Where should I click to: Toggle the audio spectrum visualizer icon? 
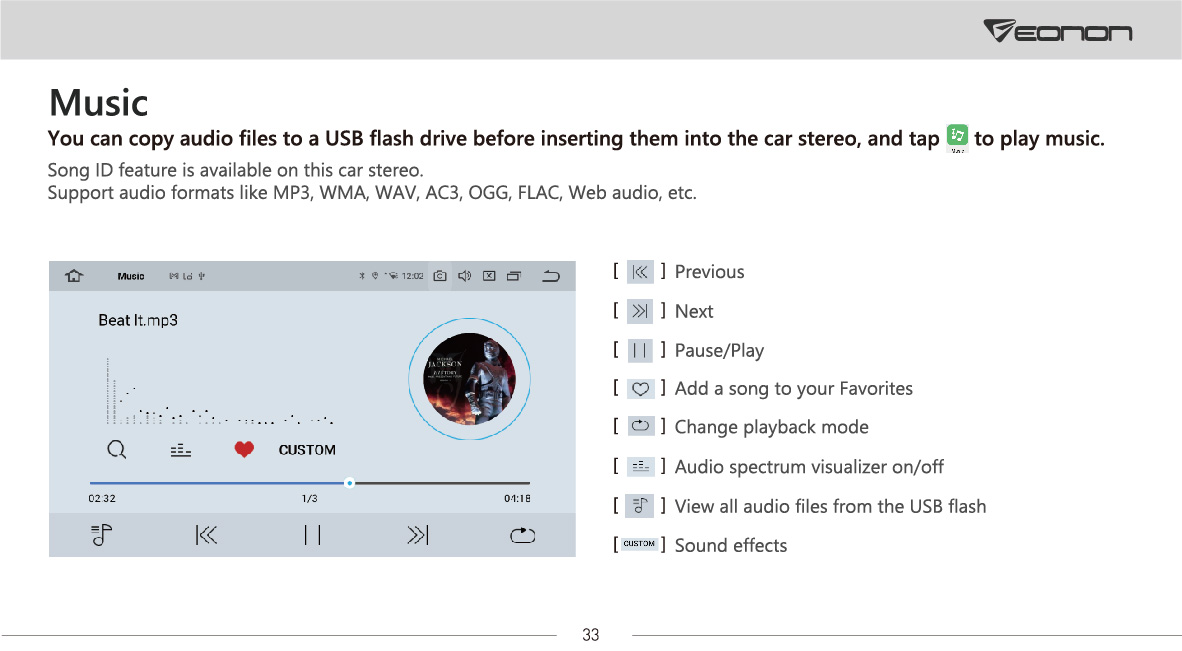(180, 451)
